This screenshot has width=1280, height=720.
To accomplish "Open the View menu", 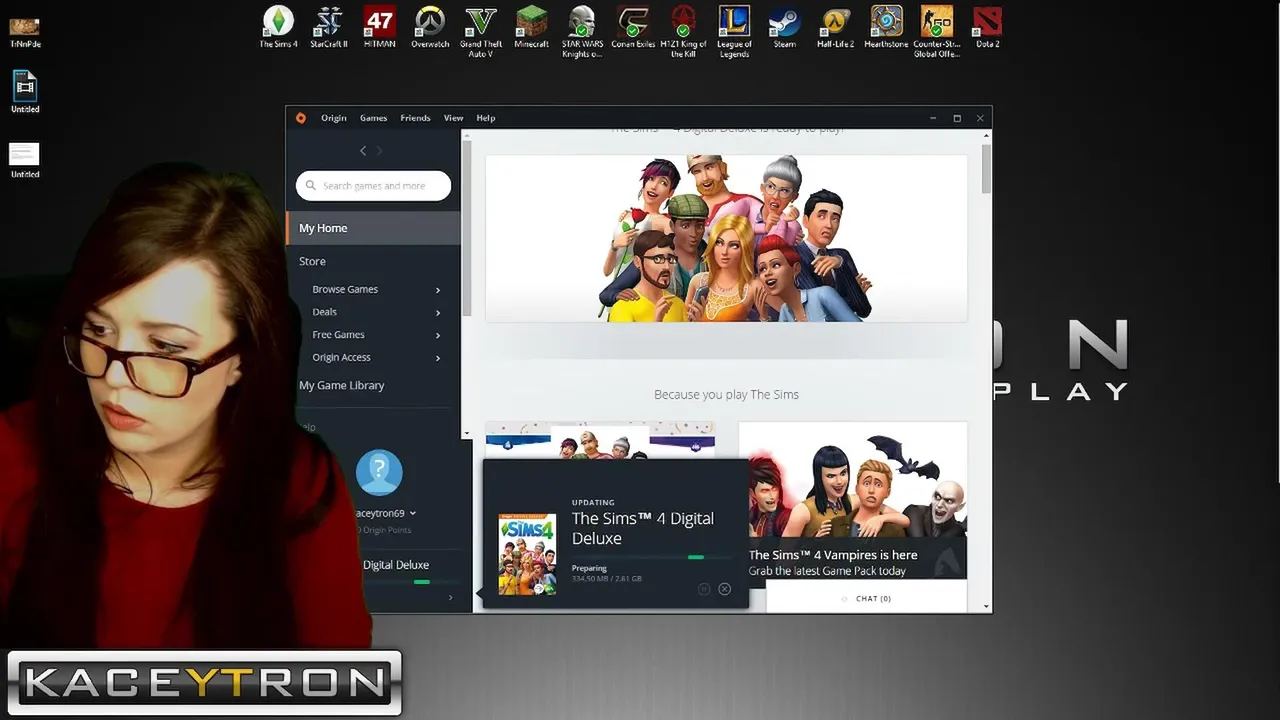I will [453, 118].
